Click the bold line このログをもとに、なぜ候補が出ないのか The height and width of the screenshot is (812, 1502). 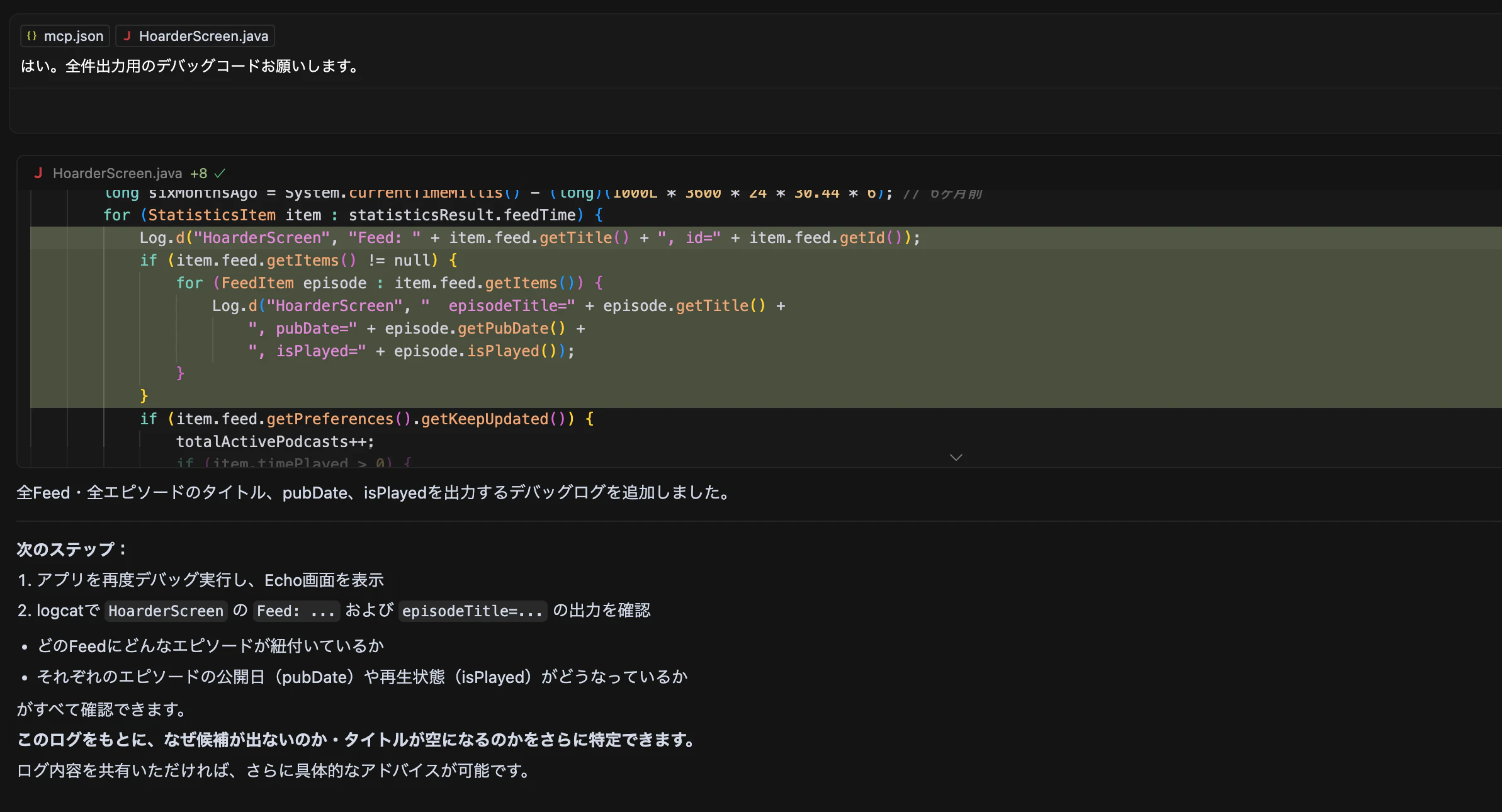tap(357, 740)
